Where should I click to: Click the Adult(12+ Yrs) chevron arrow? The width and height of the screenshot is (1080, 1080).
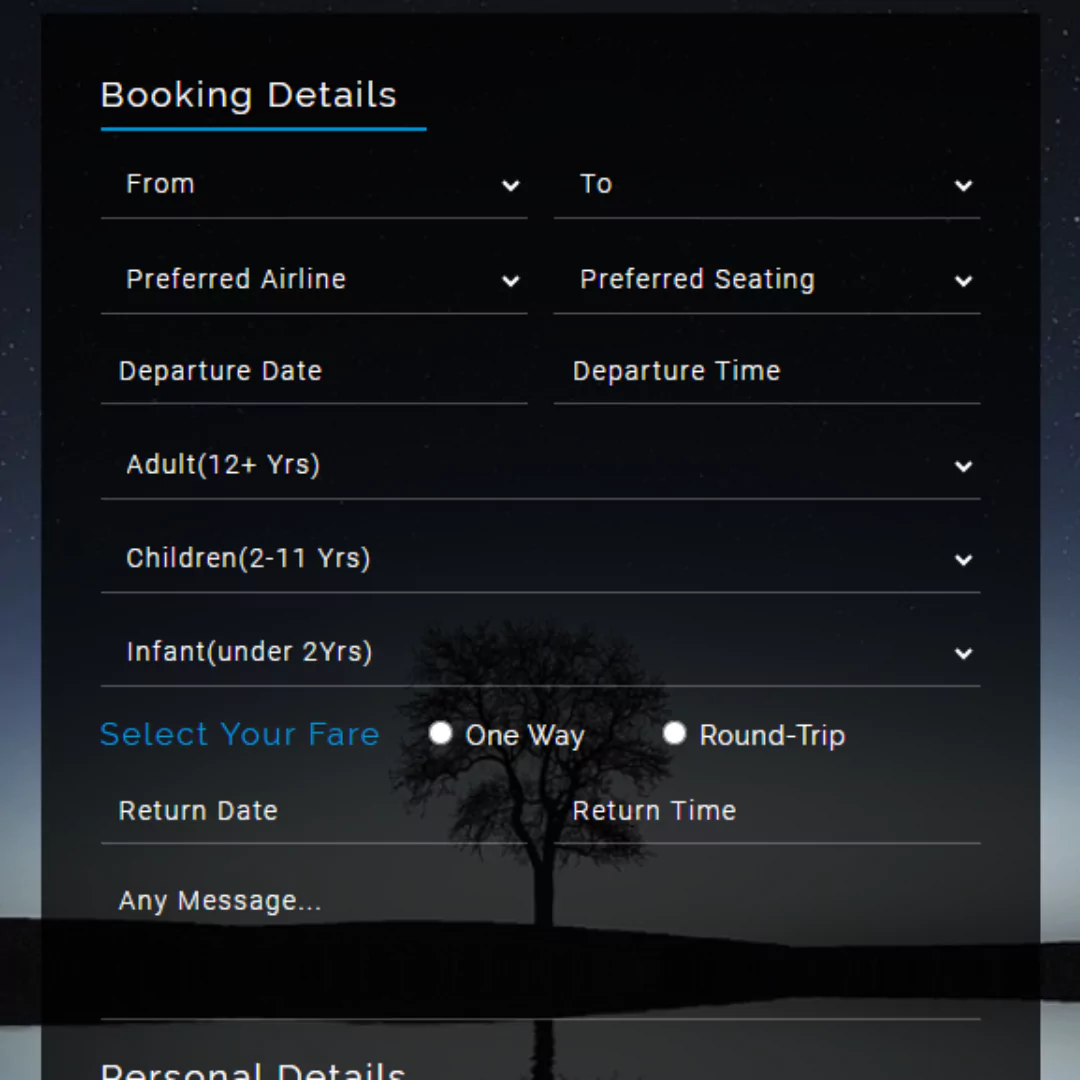pos(964,466)
